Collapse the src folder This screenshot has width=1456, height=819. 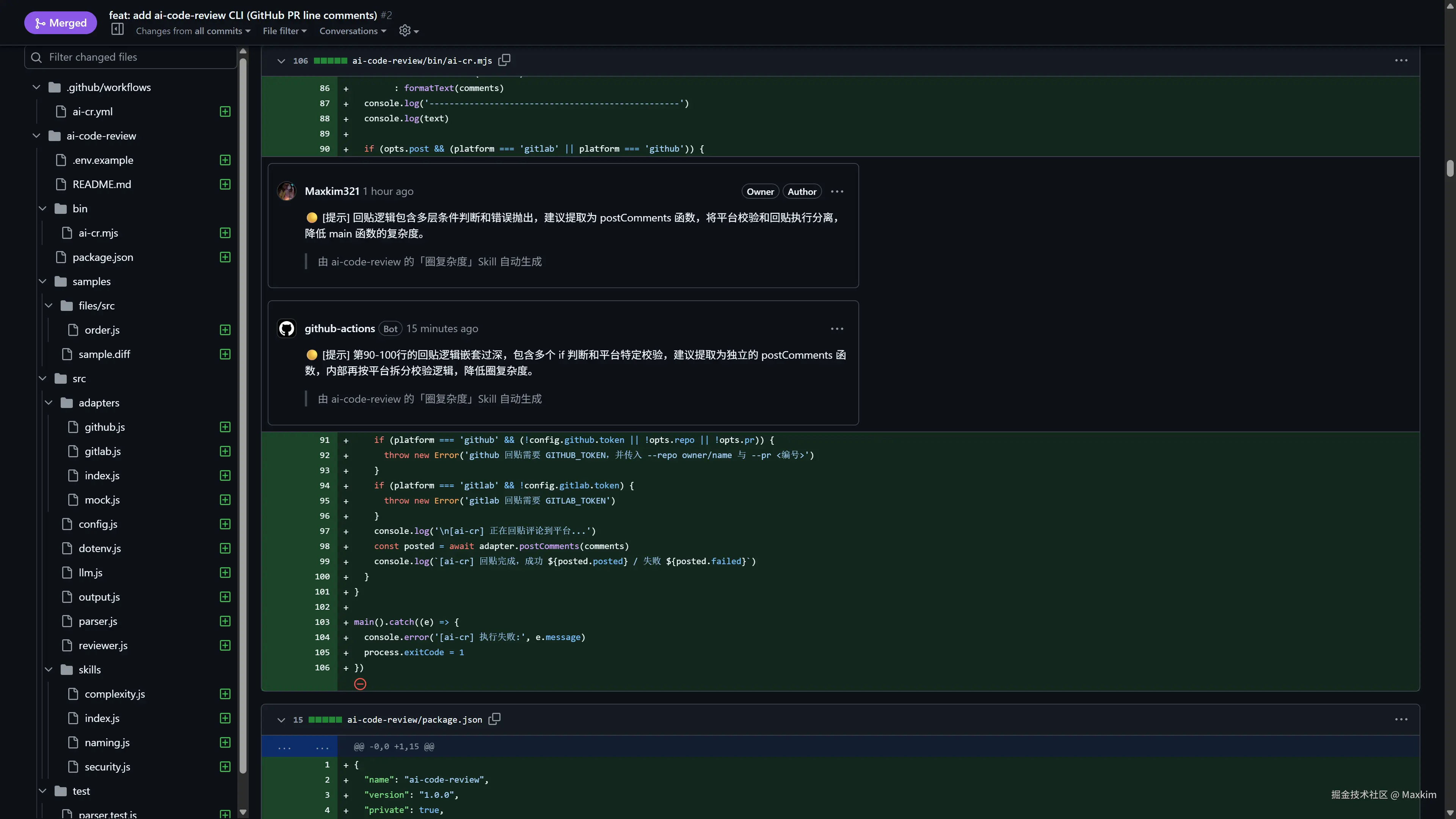tap(42, 379)
